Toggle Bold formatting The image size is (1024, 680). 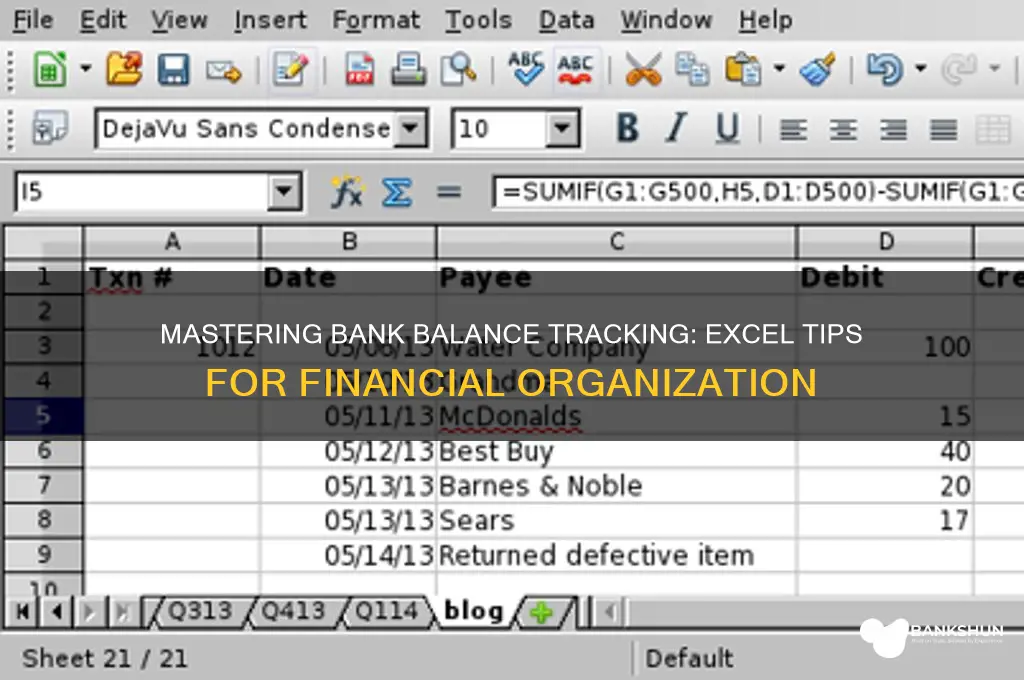point(628,128)
